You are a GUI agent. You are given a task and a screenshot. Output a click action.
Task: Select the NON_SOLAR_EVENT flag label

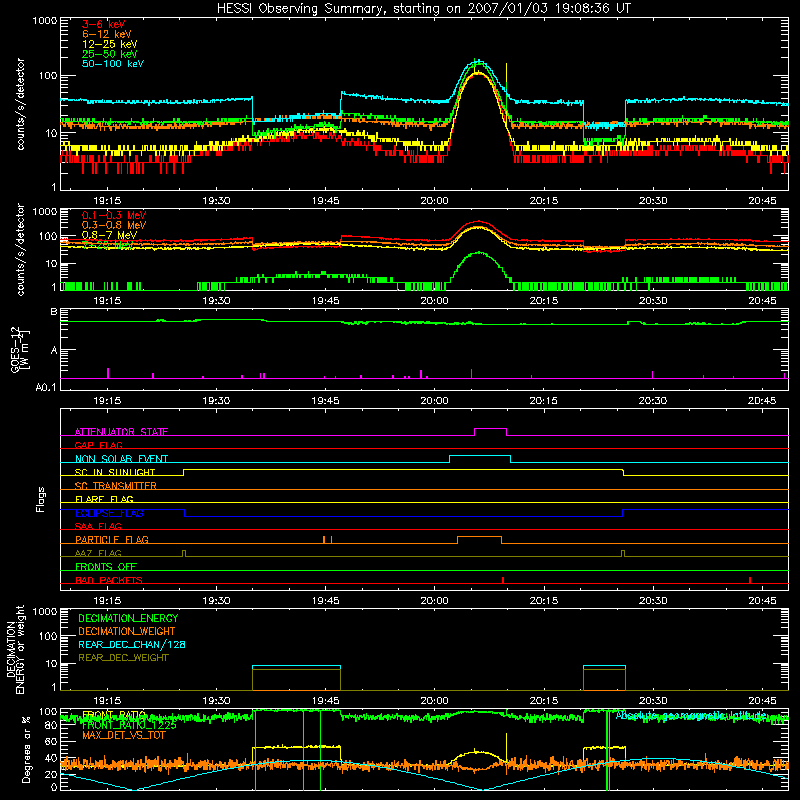coord(121,459)
